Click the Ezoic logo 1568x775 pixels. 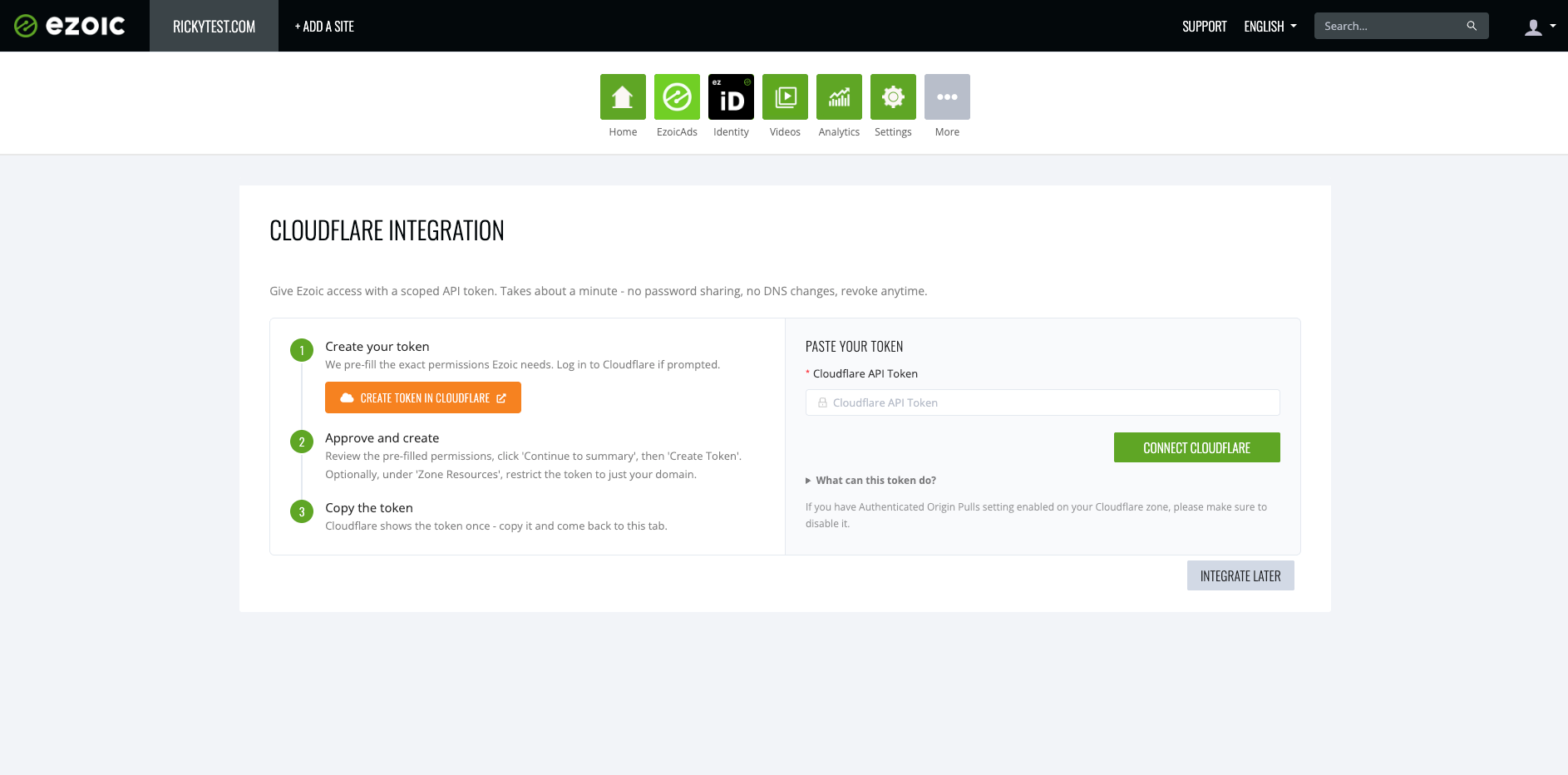[70, 26]
